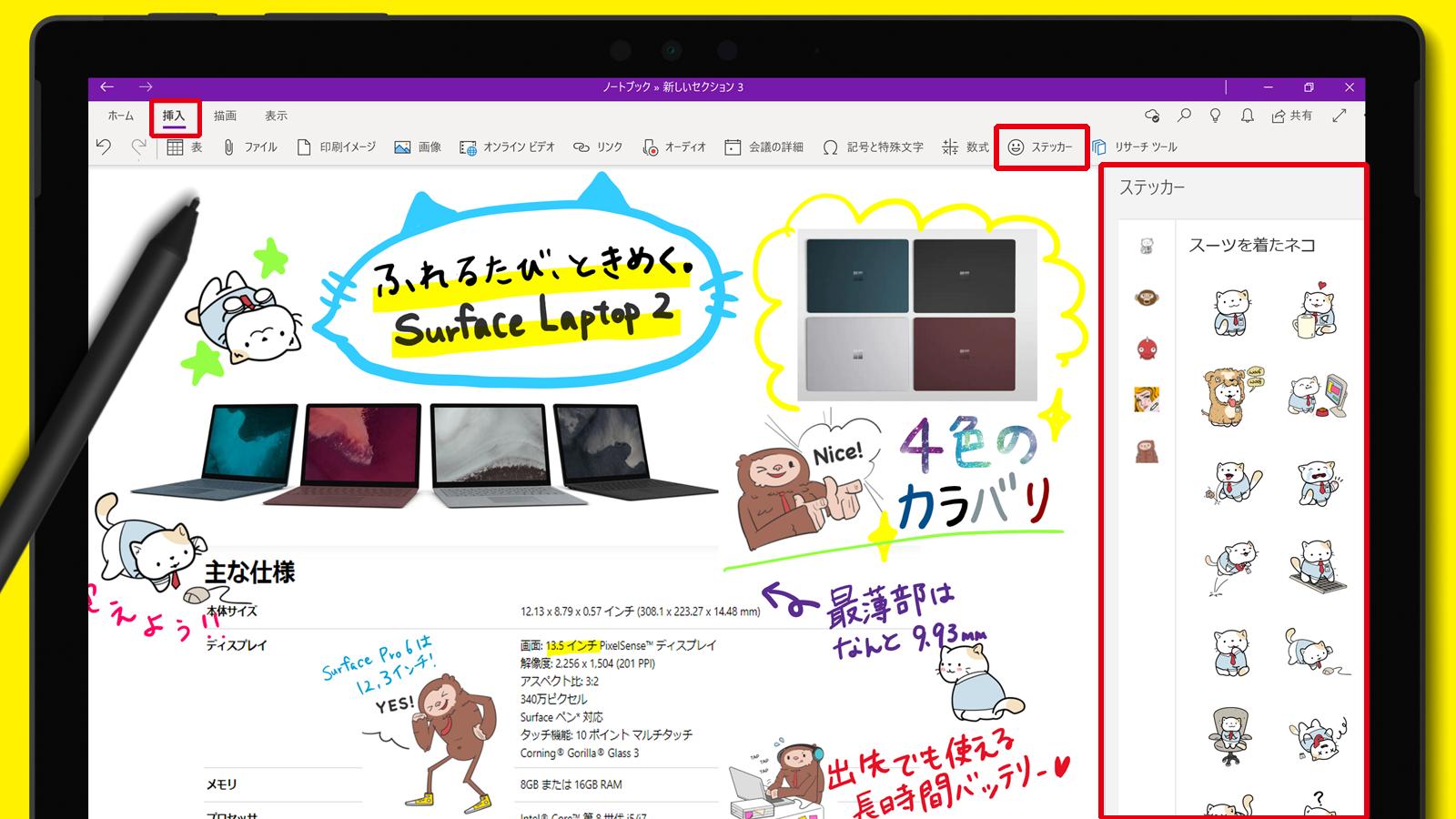Screen dimensions: 1456x819
Task: Undo the last action
Action: tap(104, 147)
